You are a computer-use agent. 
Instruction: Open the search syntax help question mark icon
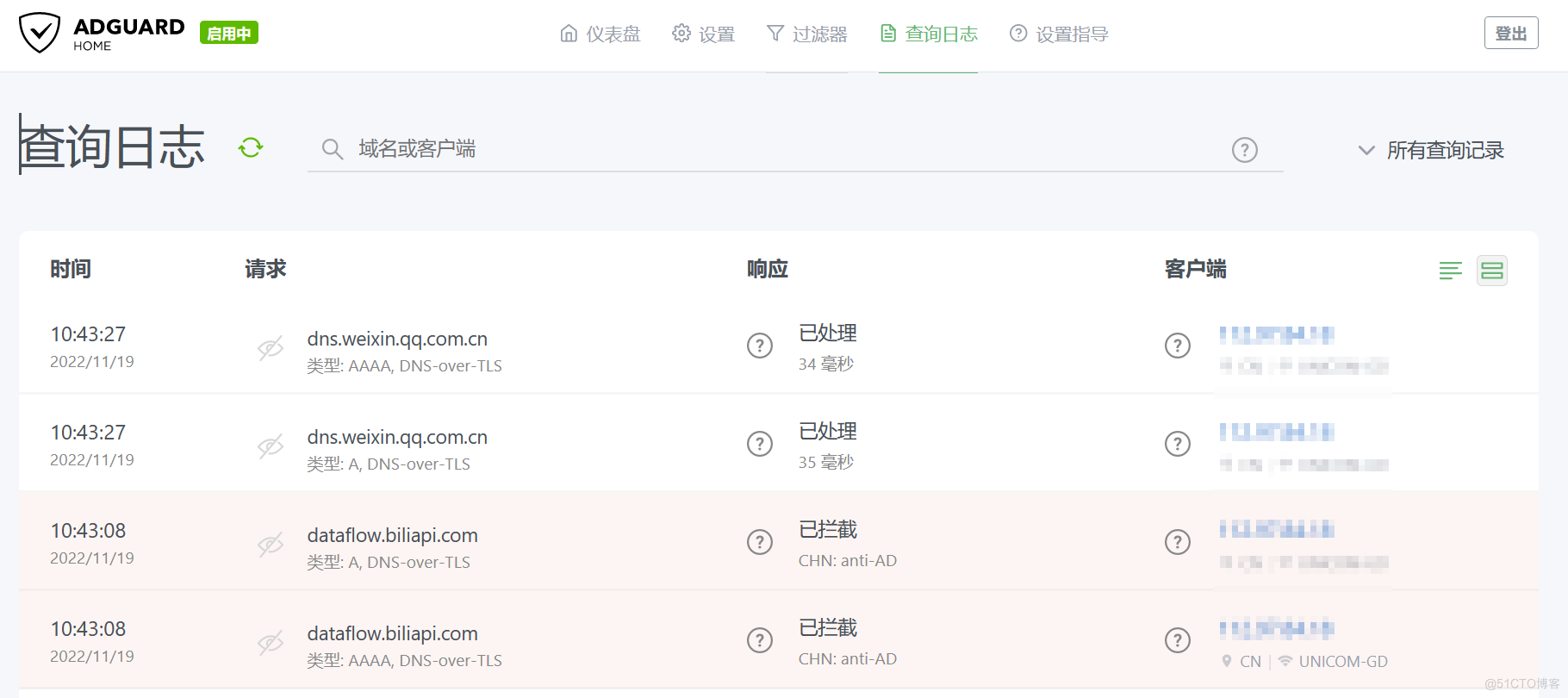pos(1244,149)
